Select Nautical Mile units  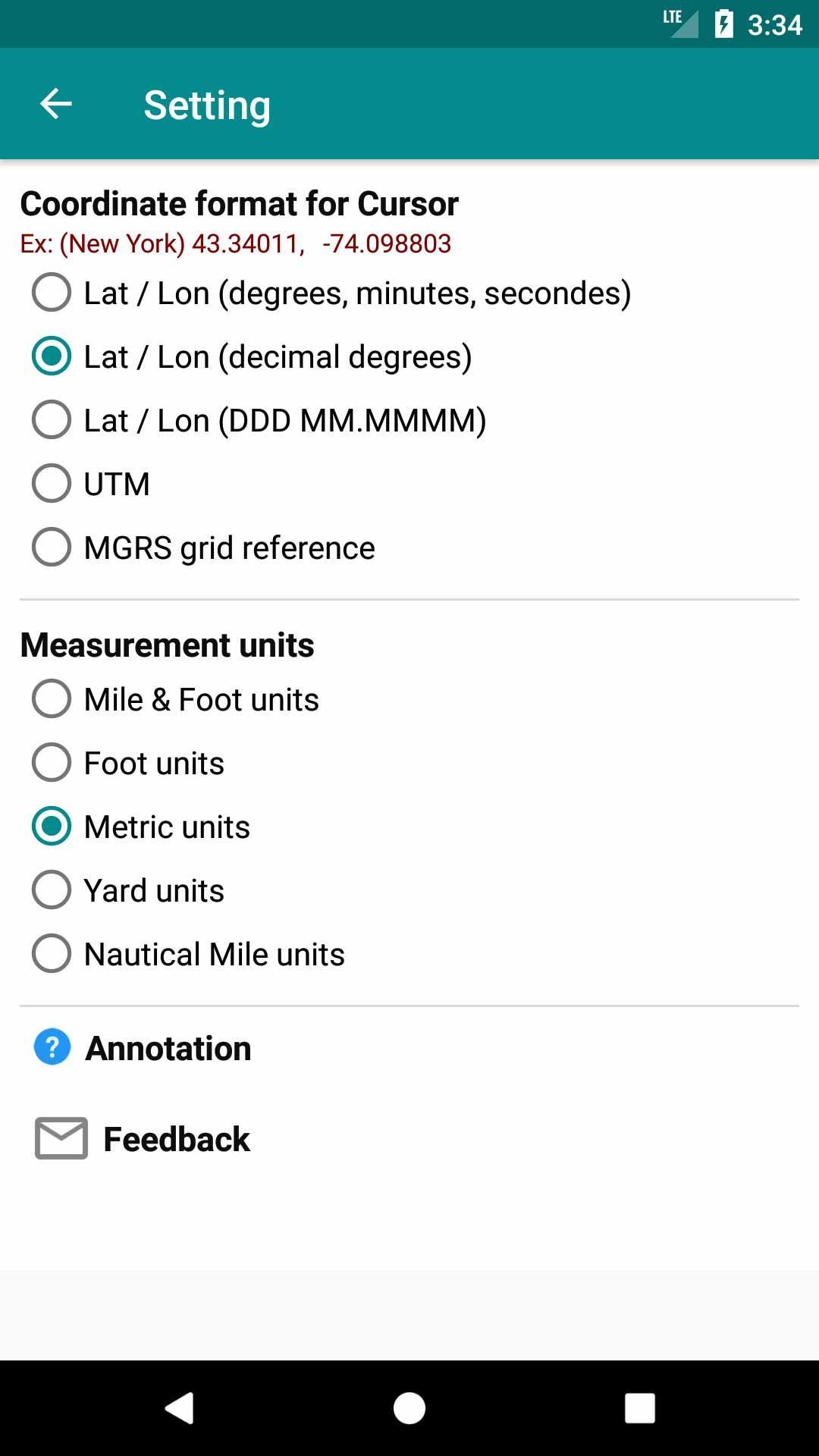coord(52,954)
